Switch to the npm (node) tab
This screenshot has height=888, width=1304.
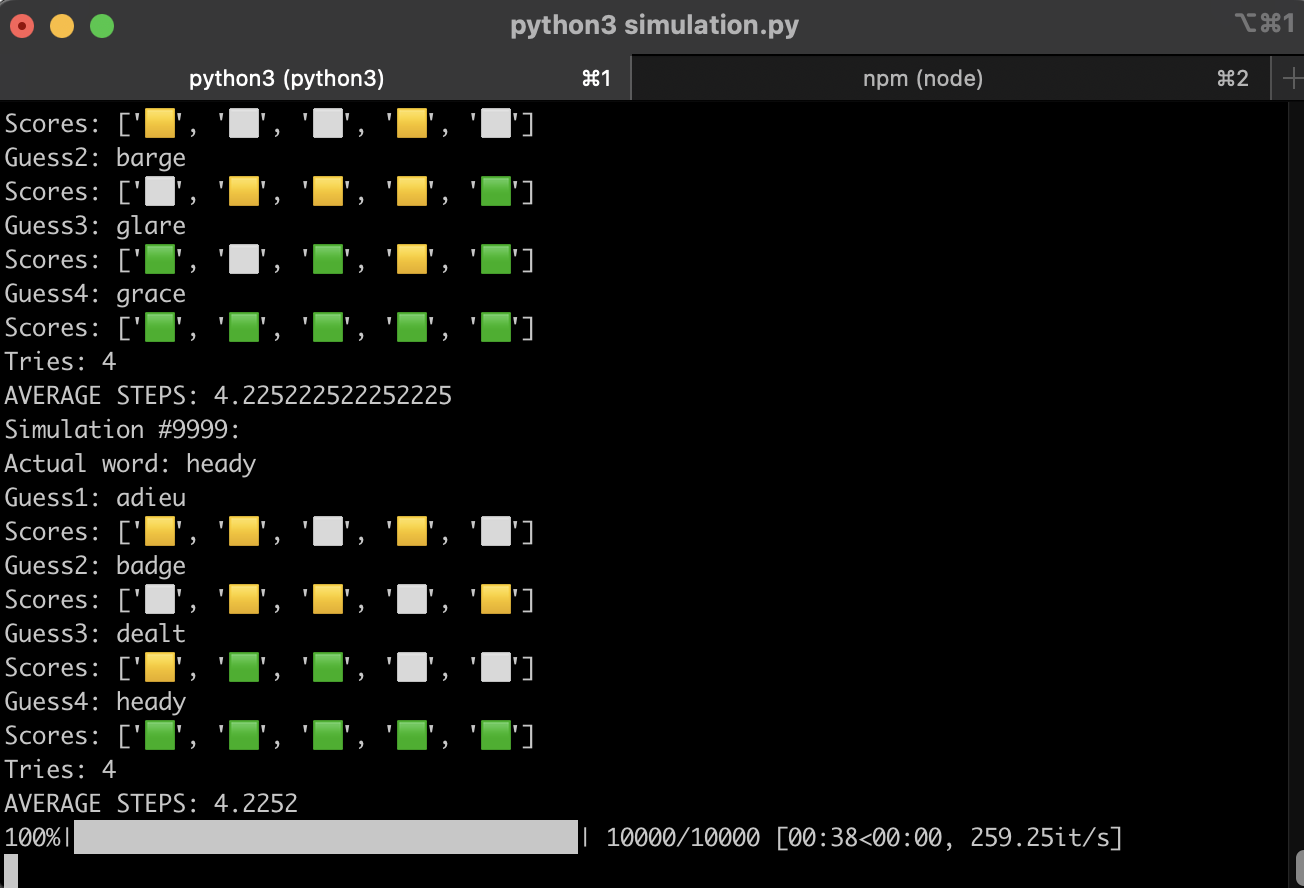click(x=922, y=78)
